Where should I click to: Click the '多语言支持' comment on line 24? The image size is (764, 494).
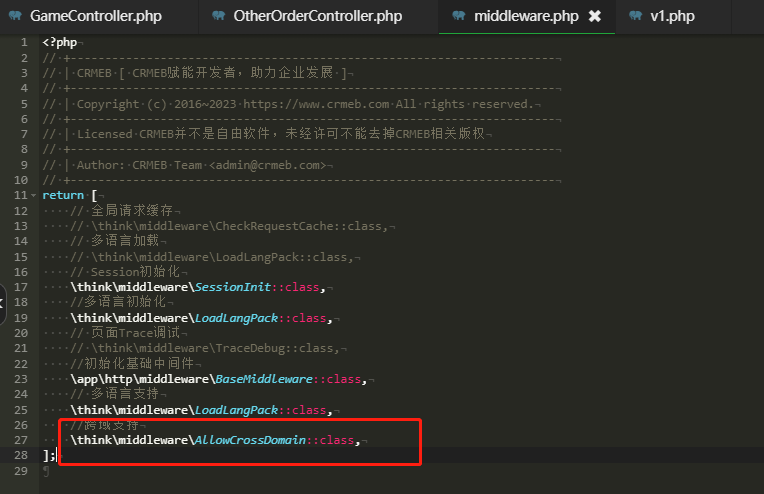coord(115,394)
